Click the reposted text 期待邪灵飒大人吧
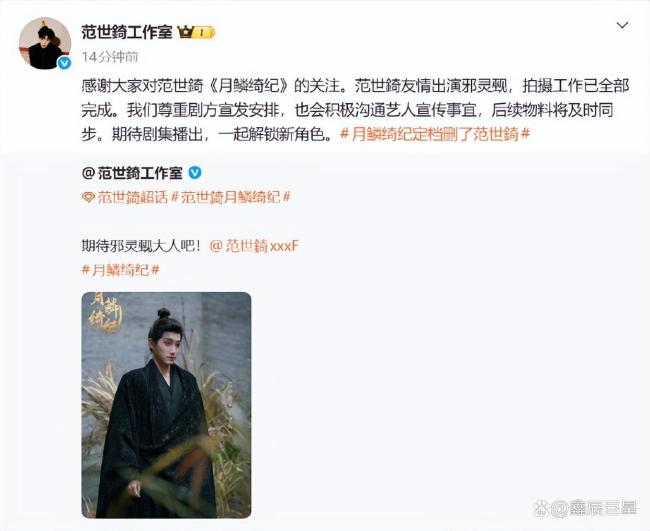The image size is (650, 531). [141, 246]
